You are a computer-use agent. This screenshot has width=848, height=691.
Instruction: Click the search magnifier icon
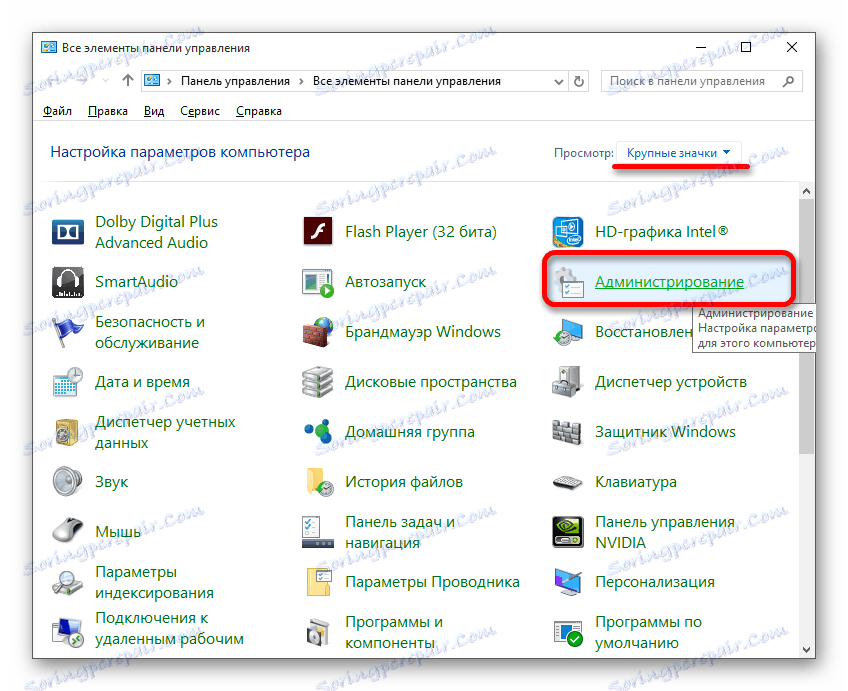[789, 81]
